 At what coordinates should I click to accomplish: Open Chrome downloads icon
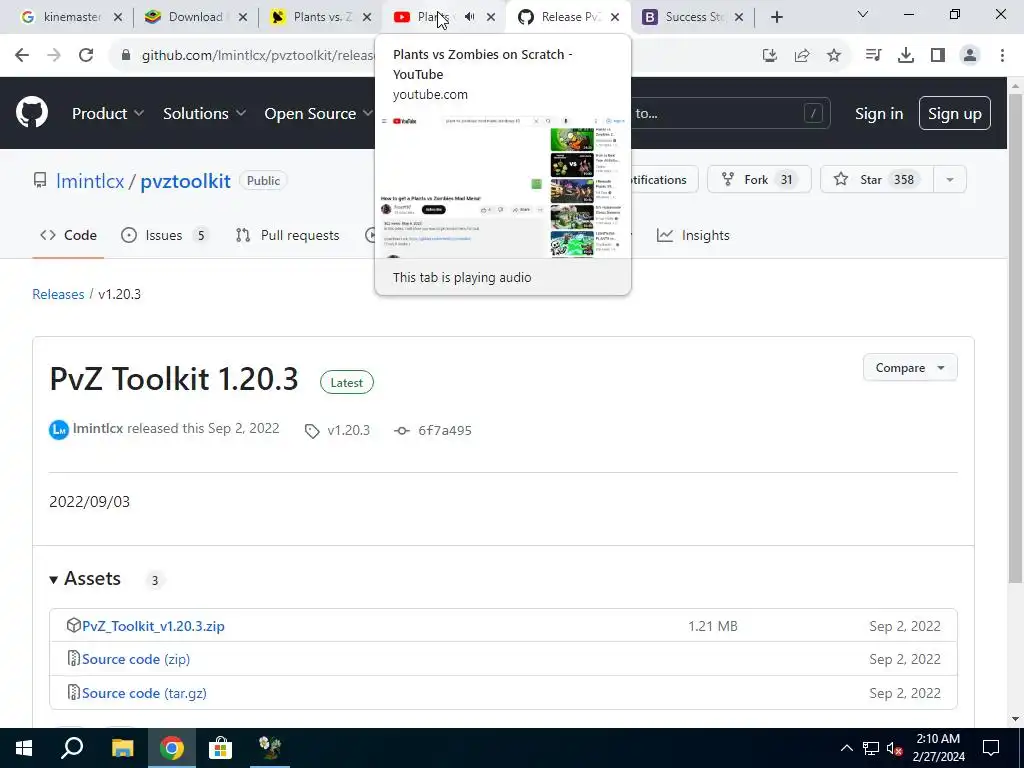tap(906, 56)
